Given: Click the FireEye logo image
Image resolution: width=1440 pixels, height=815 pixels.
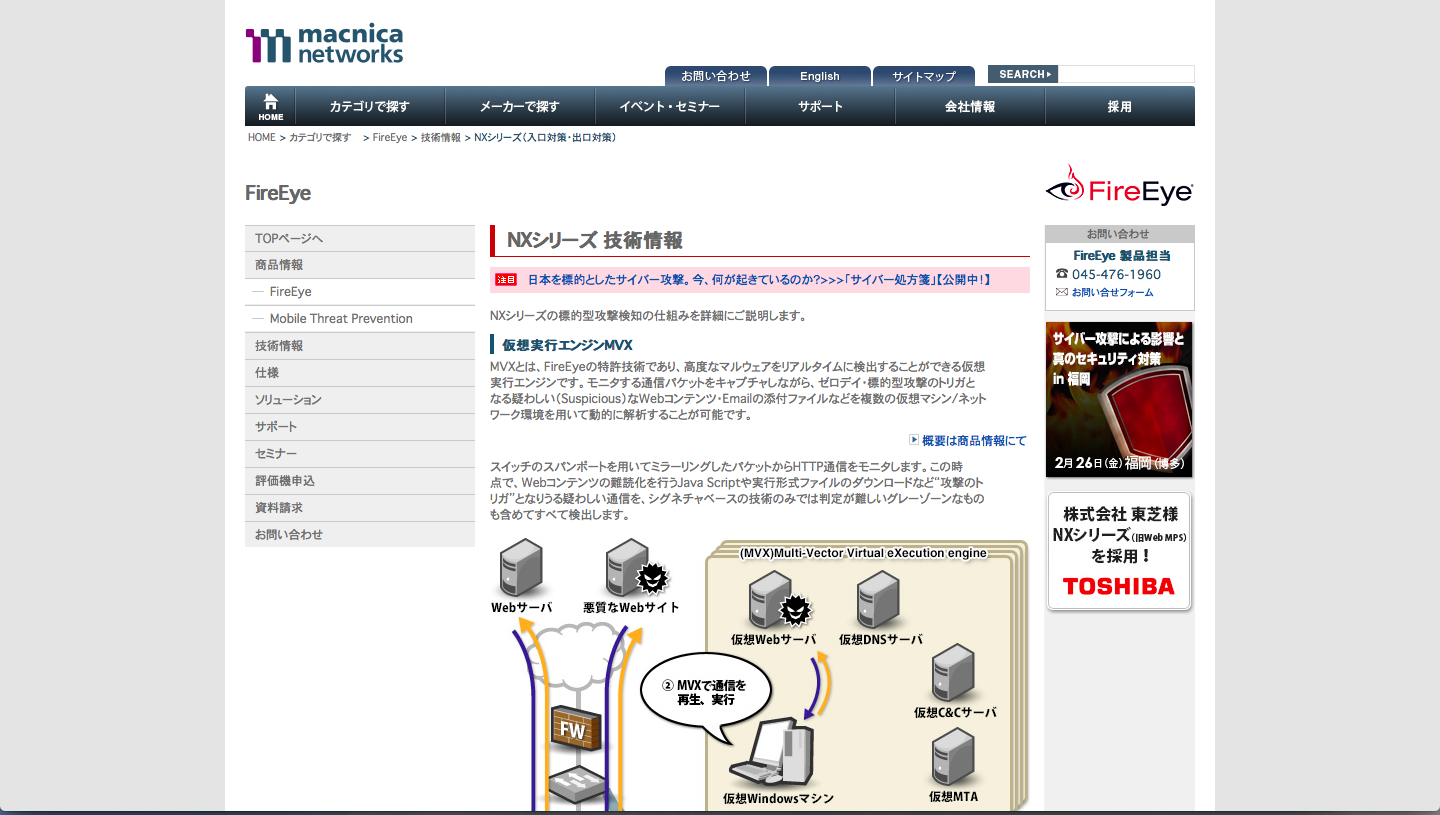Looking at the screenshot, I should pos(1119,186).
